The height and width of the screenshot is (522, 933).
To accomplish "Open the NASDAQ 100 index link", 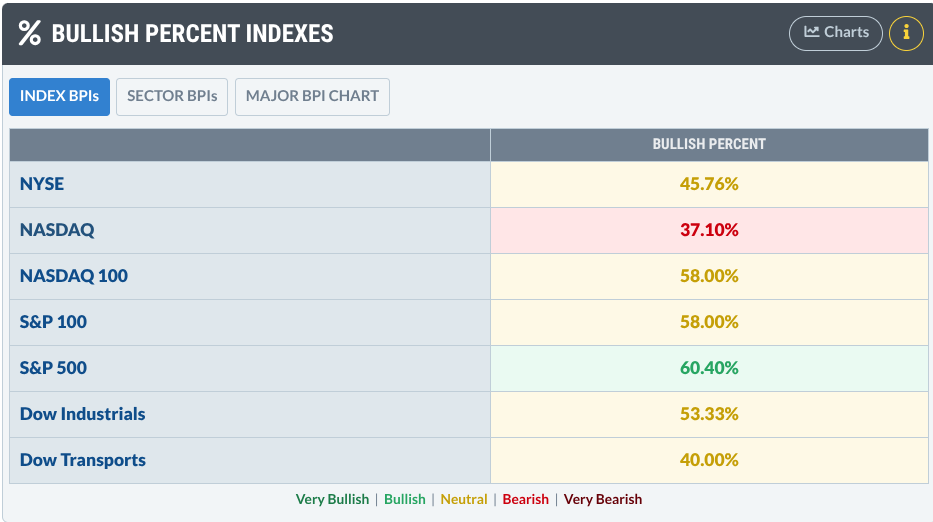I will click(74, 276).
